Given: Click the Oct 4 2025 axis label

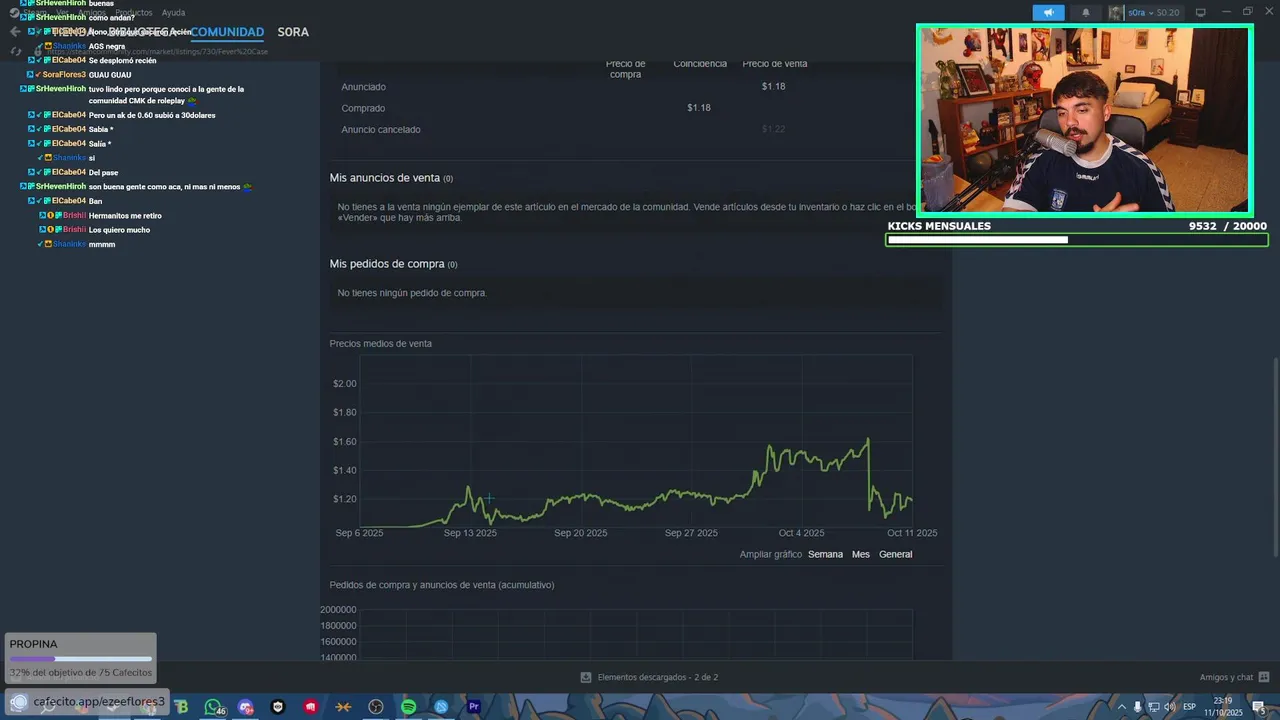Looking at the screenshot, I should coord(801,533).
